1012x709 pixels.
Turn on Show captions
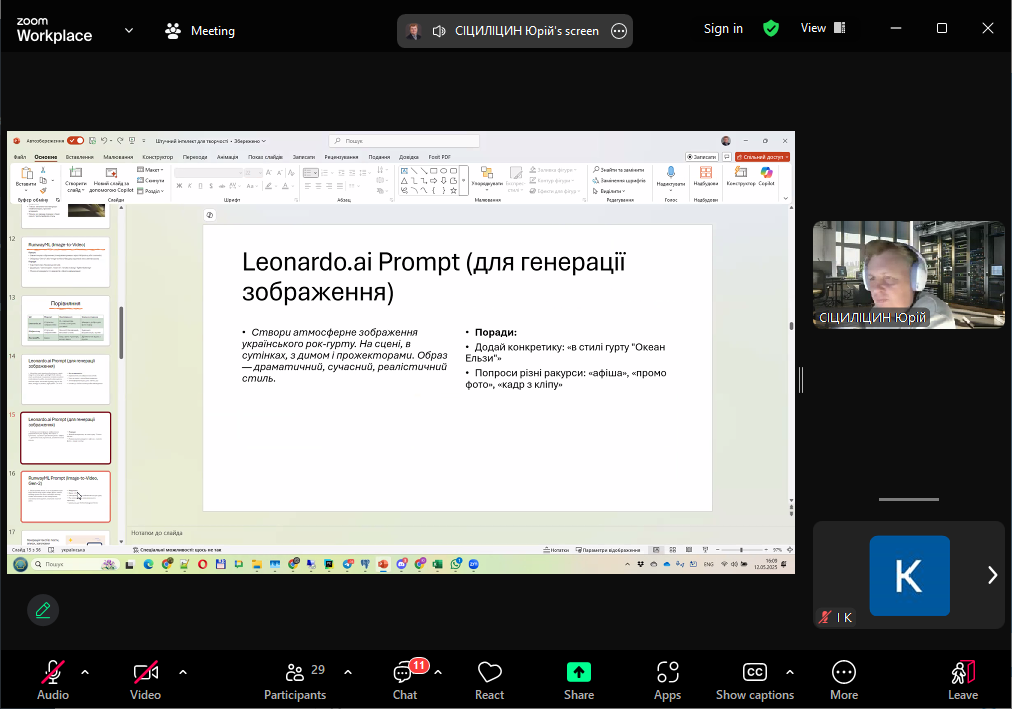(x=754, y=680)
